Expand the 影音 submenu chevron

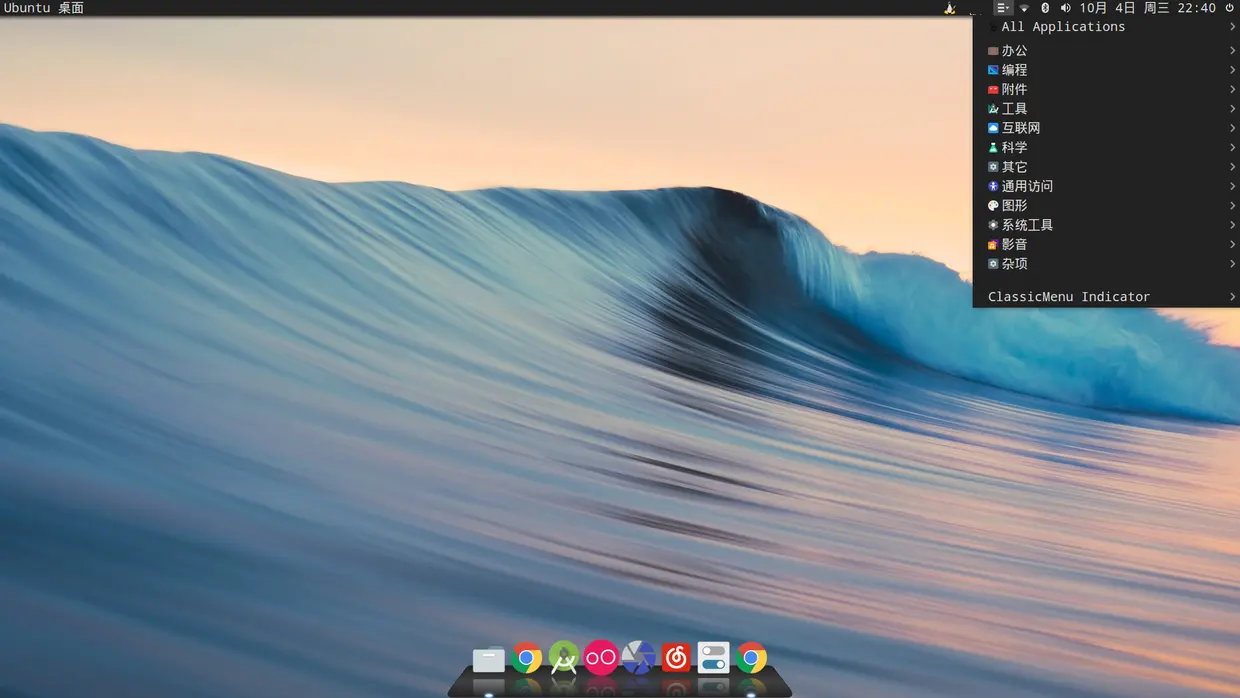(x=1233, y=244)
